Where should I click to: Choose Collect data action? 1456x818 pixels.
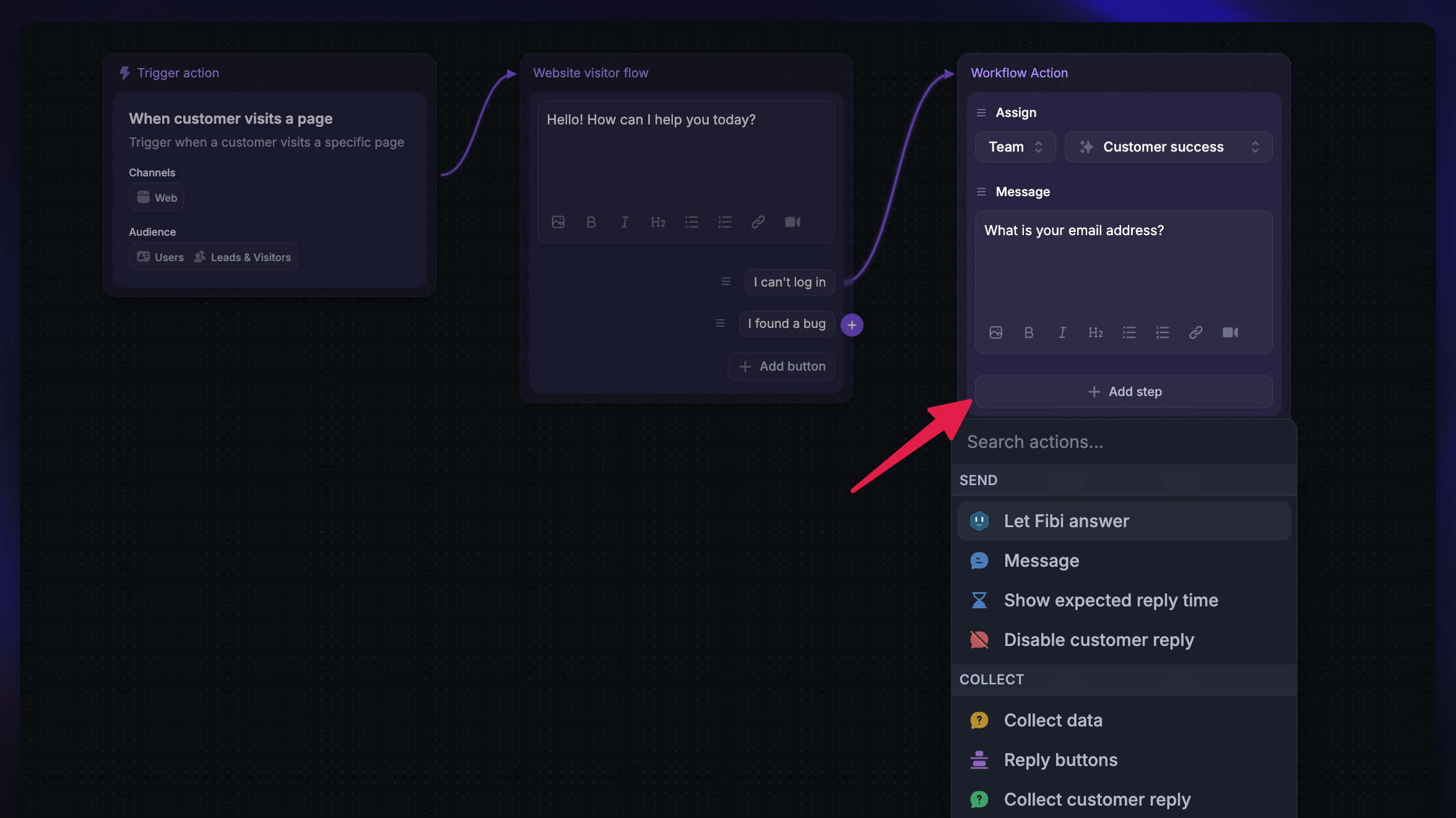1052,720
